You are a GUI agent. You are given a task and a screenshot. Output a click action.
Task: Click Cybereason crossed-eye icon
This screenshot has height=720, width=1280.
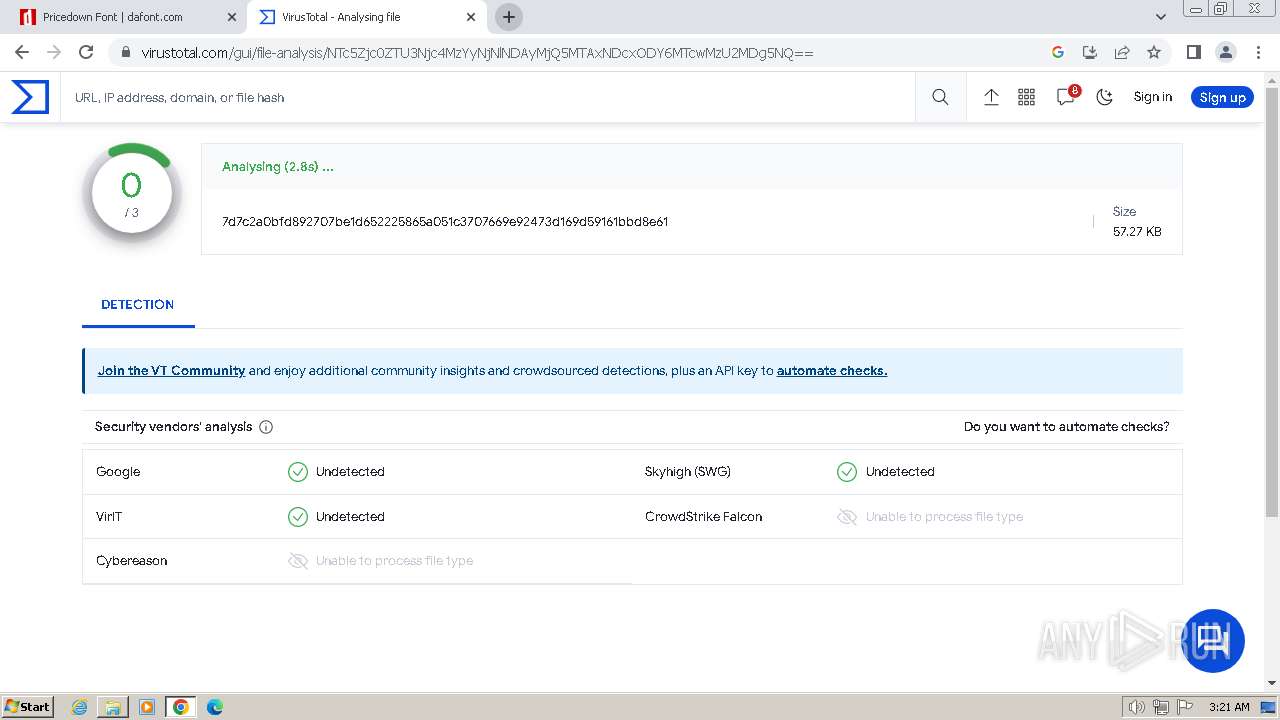tap(298, 561)
